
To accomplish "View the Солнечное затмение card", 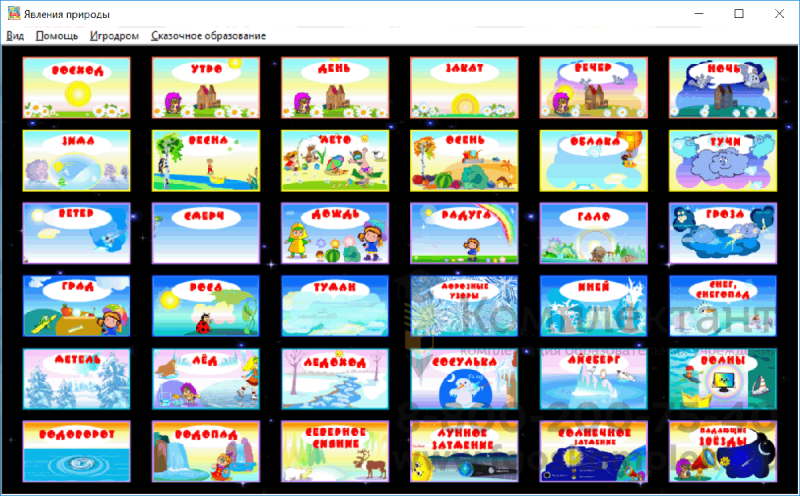I will click(x=594, y=452).
